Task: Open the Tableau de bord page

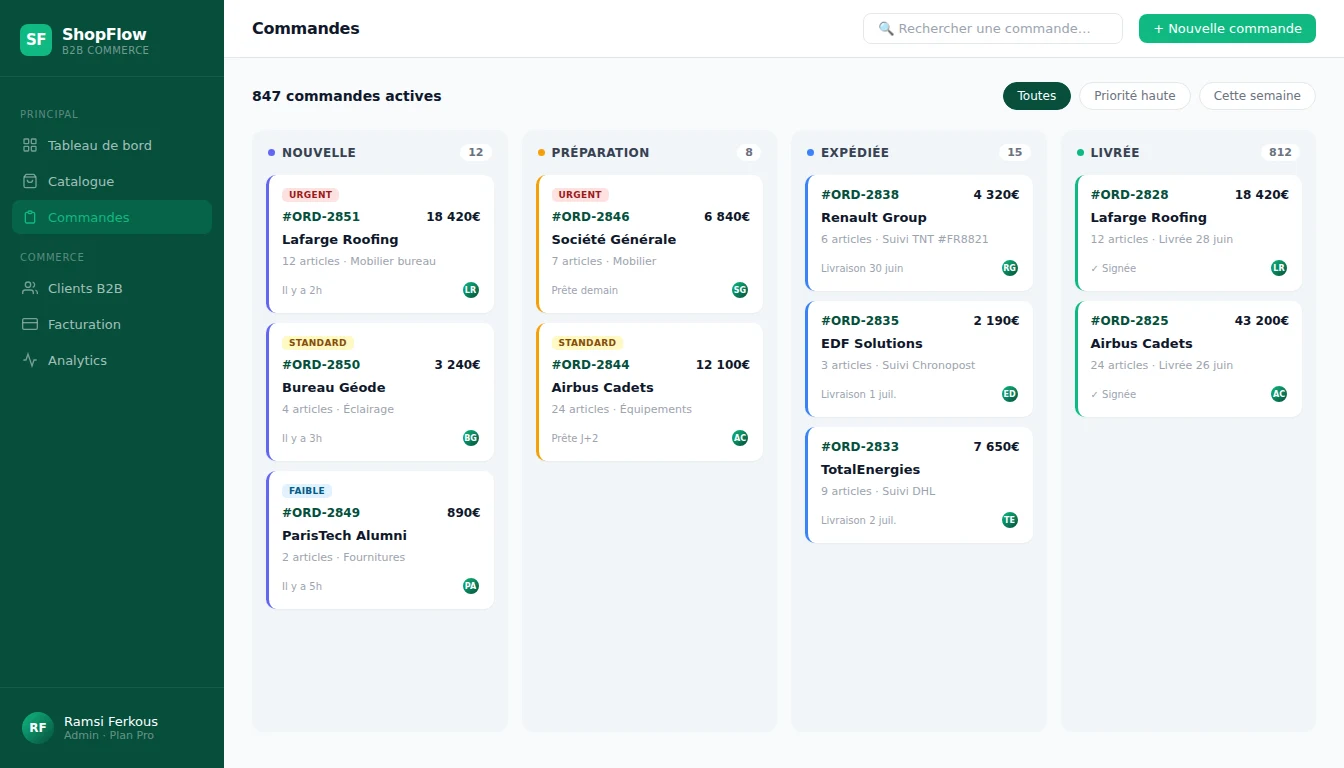Action: pyautogui.click(x=112, y=145)
